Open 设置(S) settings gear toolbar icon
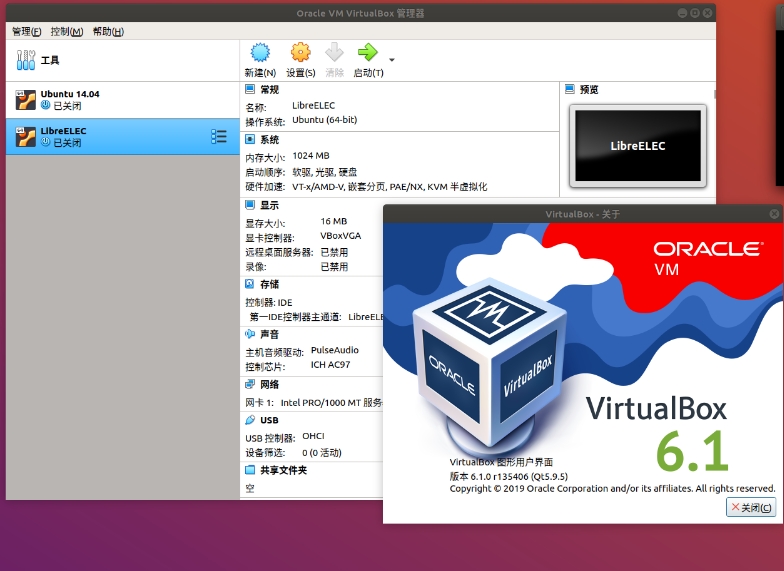The height and width of the screenshot is (571, 784). (300, 52)
